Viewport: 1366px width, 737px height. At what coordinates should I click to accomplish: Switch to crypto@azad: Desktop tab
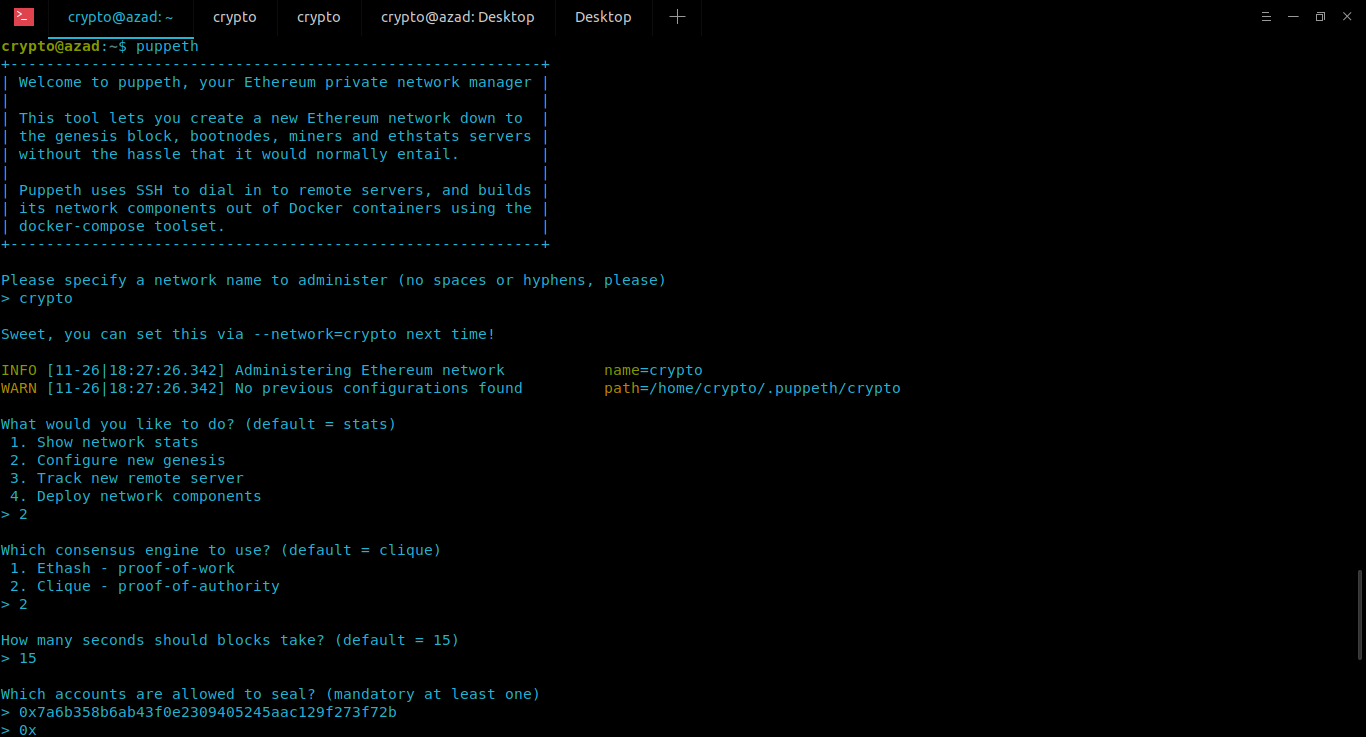point(458,17)
